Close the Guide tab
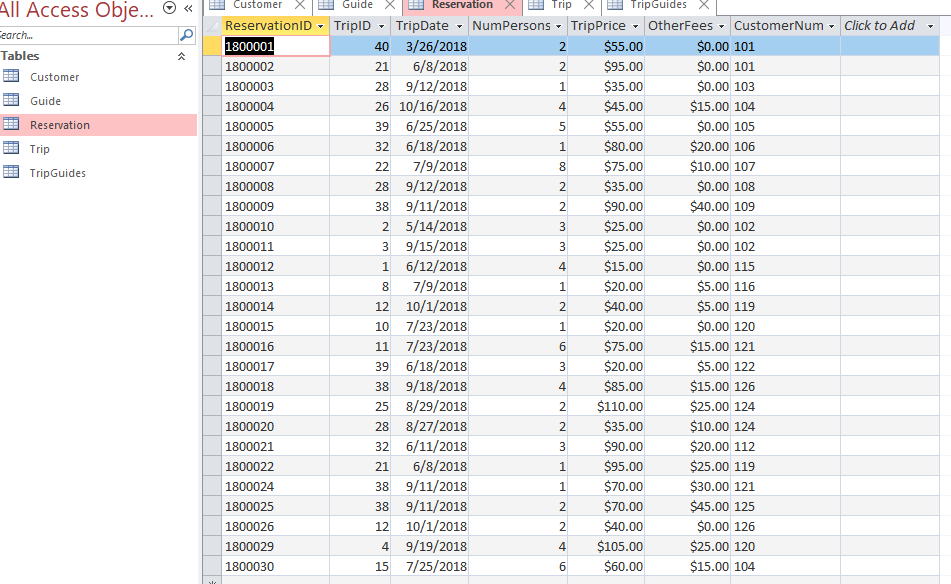The height and width of the screenshot is (584, 951). (x=390, y=5)
